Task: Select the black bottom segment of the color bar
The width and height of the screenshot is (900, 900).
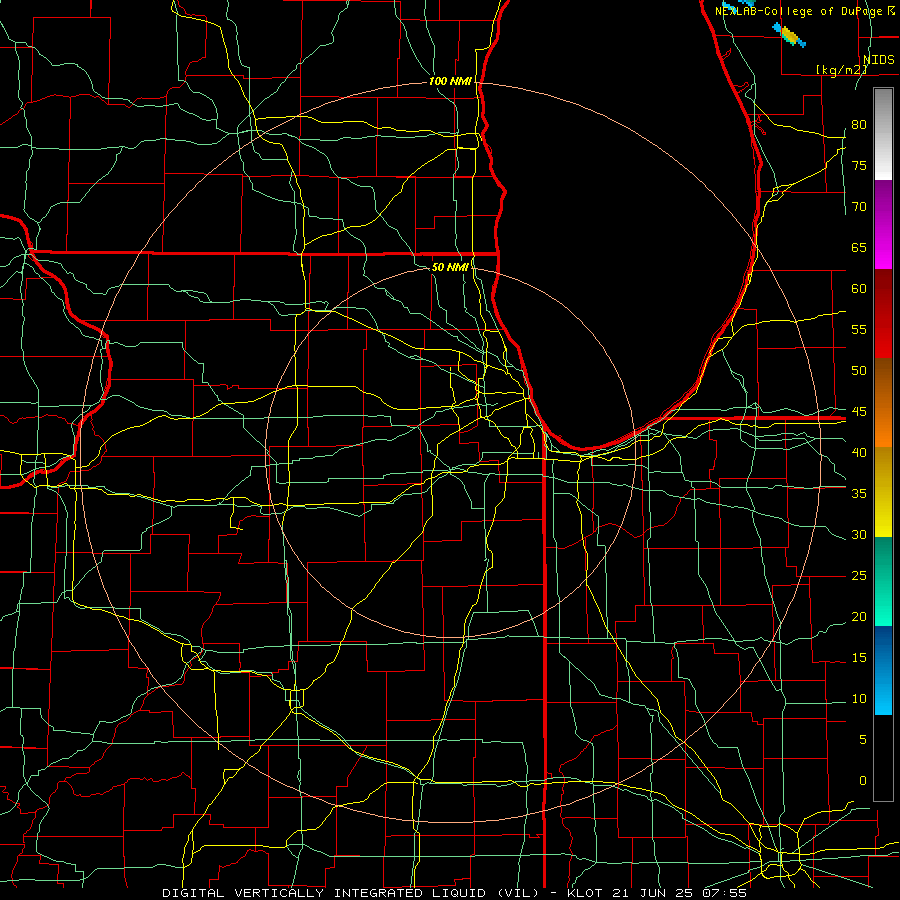Action: 883,758
